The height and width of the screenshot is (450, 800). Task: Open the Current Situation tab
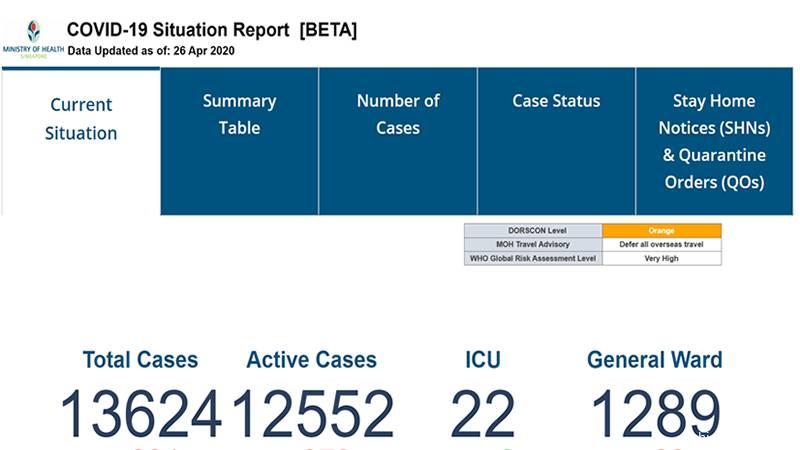click(81, 119)
